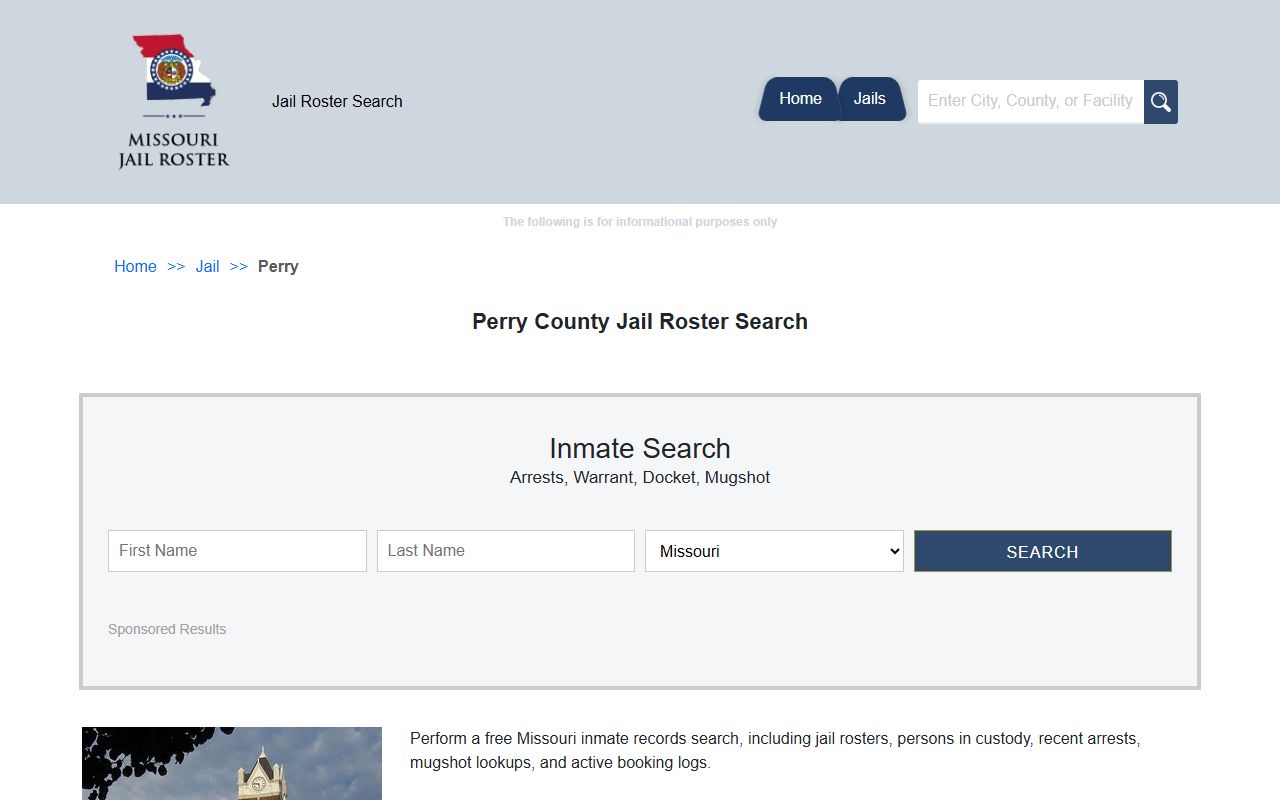Image resolution: width=1280 pixels, height=800 pixels.
Task: Click into the Last Name field
Action: 506,551
